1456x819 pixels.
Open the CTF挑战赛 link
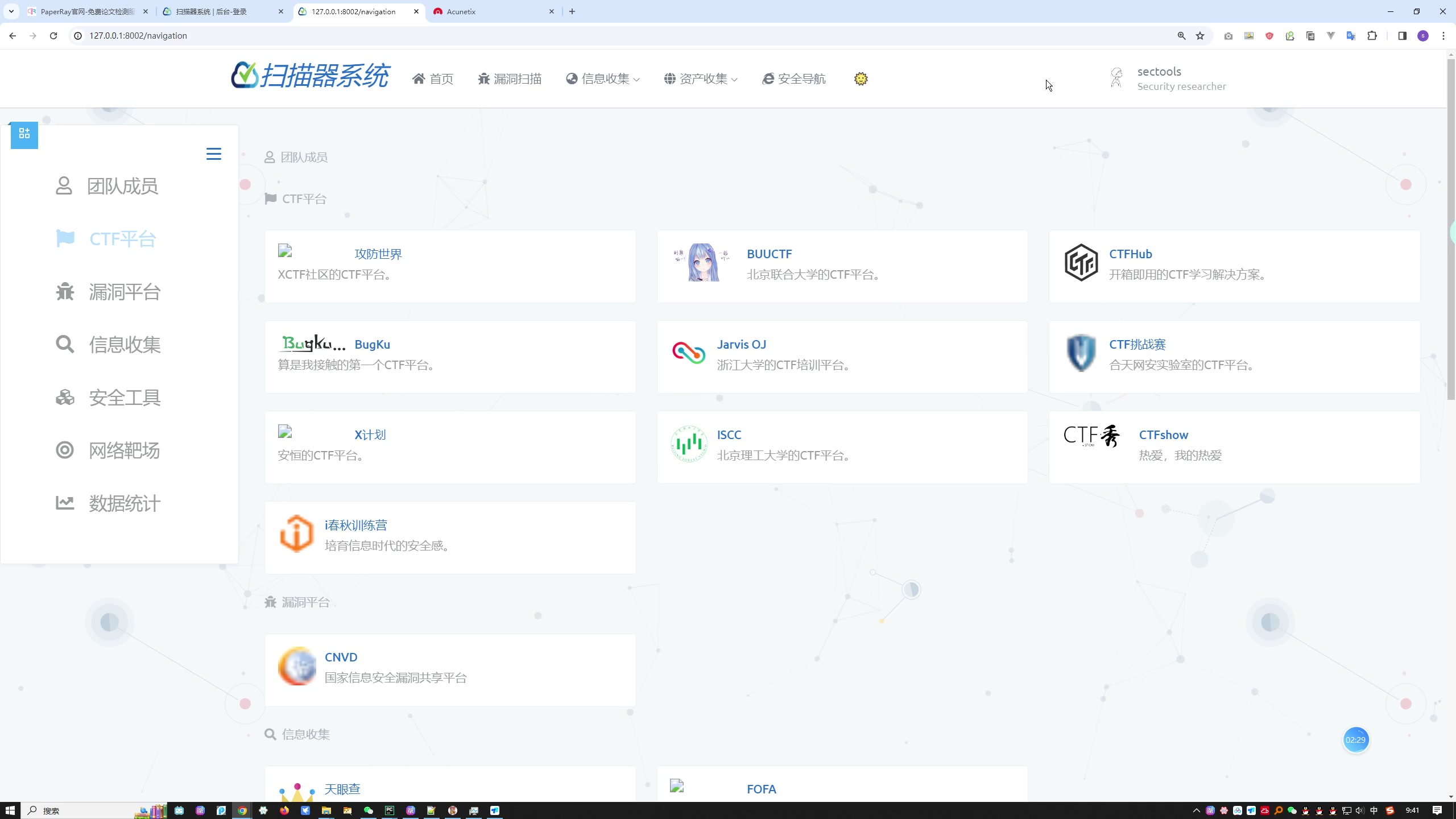(1137, 345)
